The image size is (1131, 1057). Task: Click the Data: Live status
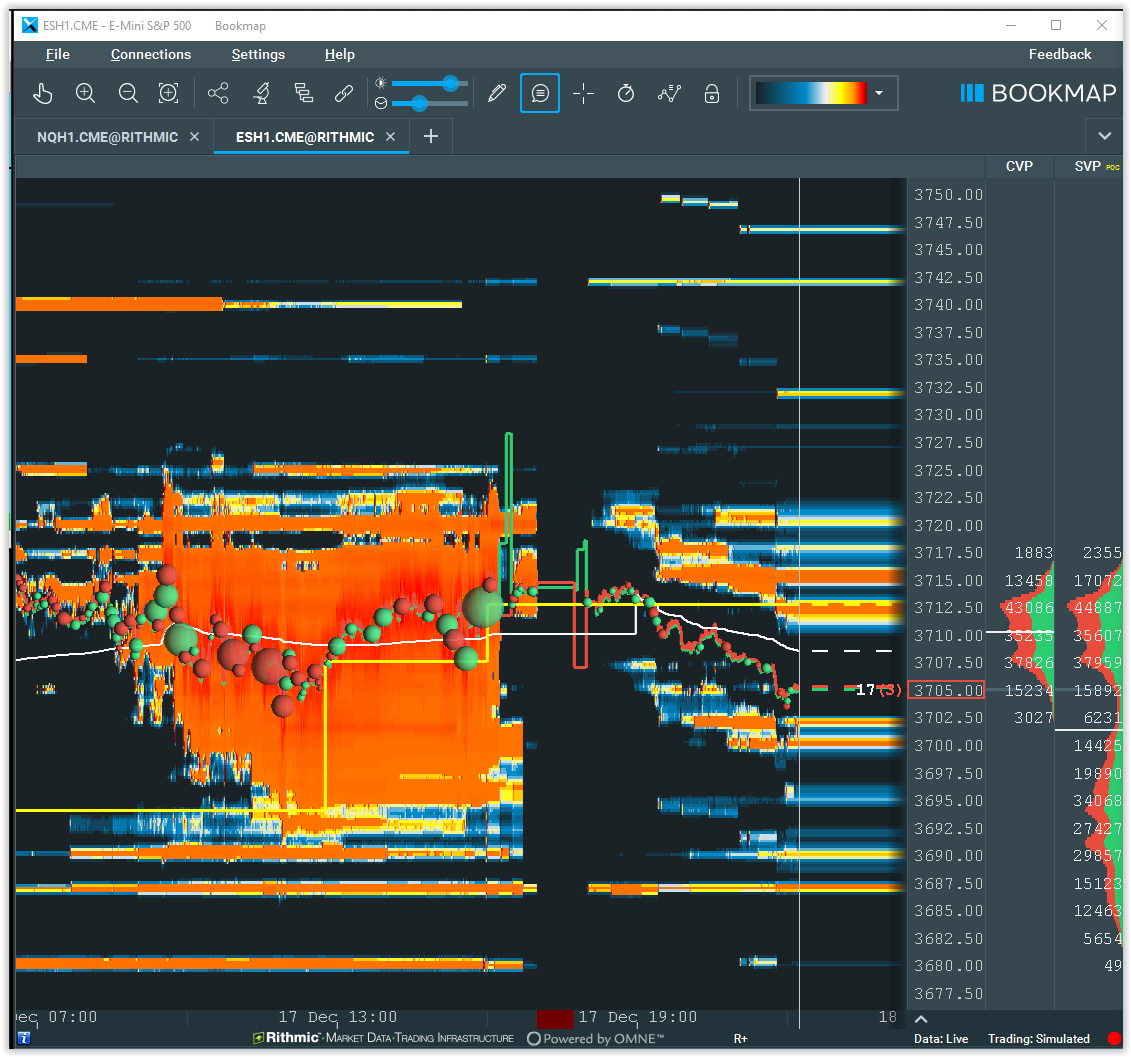point(941,1038)
